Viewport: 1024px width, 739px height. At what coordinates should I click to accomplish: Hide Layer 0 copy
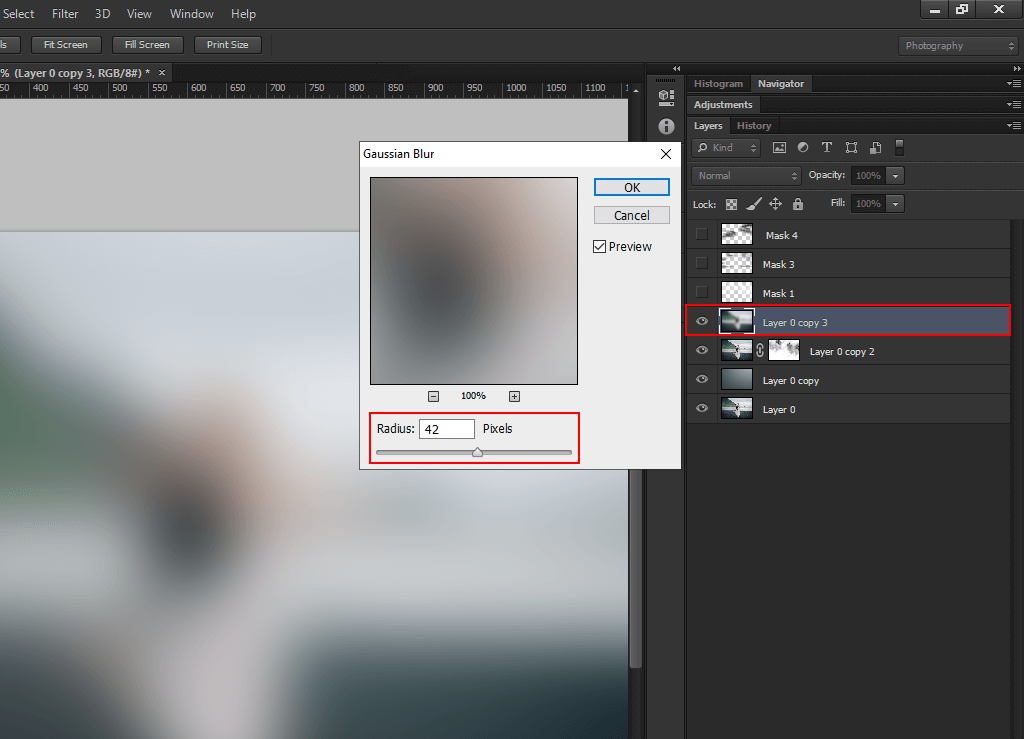[x=702, y=379]
